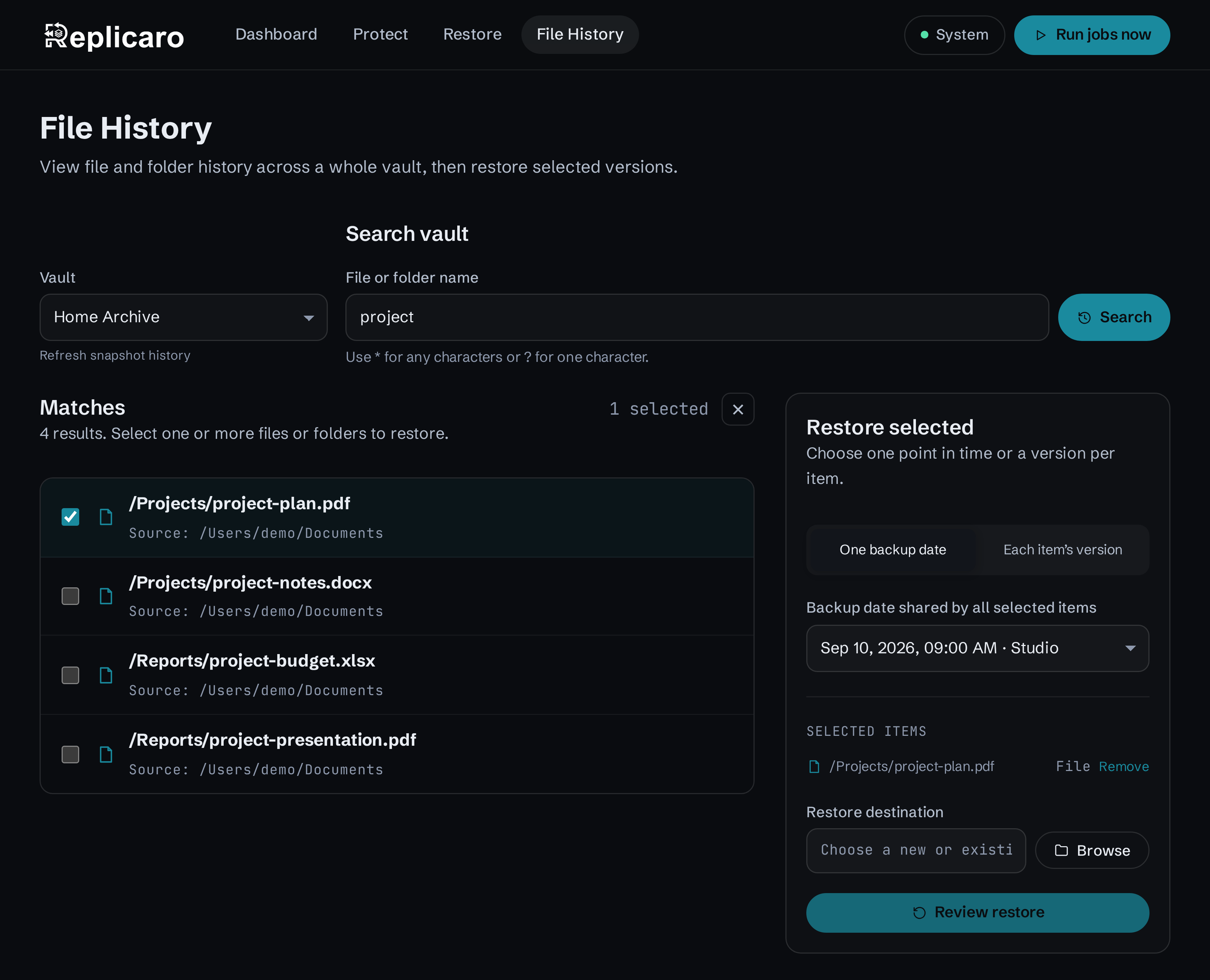This screenshot has width=1210, height=980.
Task: Go to the Dashboard tab
Action: [x=276, y=34]
